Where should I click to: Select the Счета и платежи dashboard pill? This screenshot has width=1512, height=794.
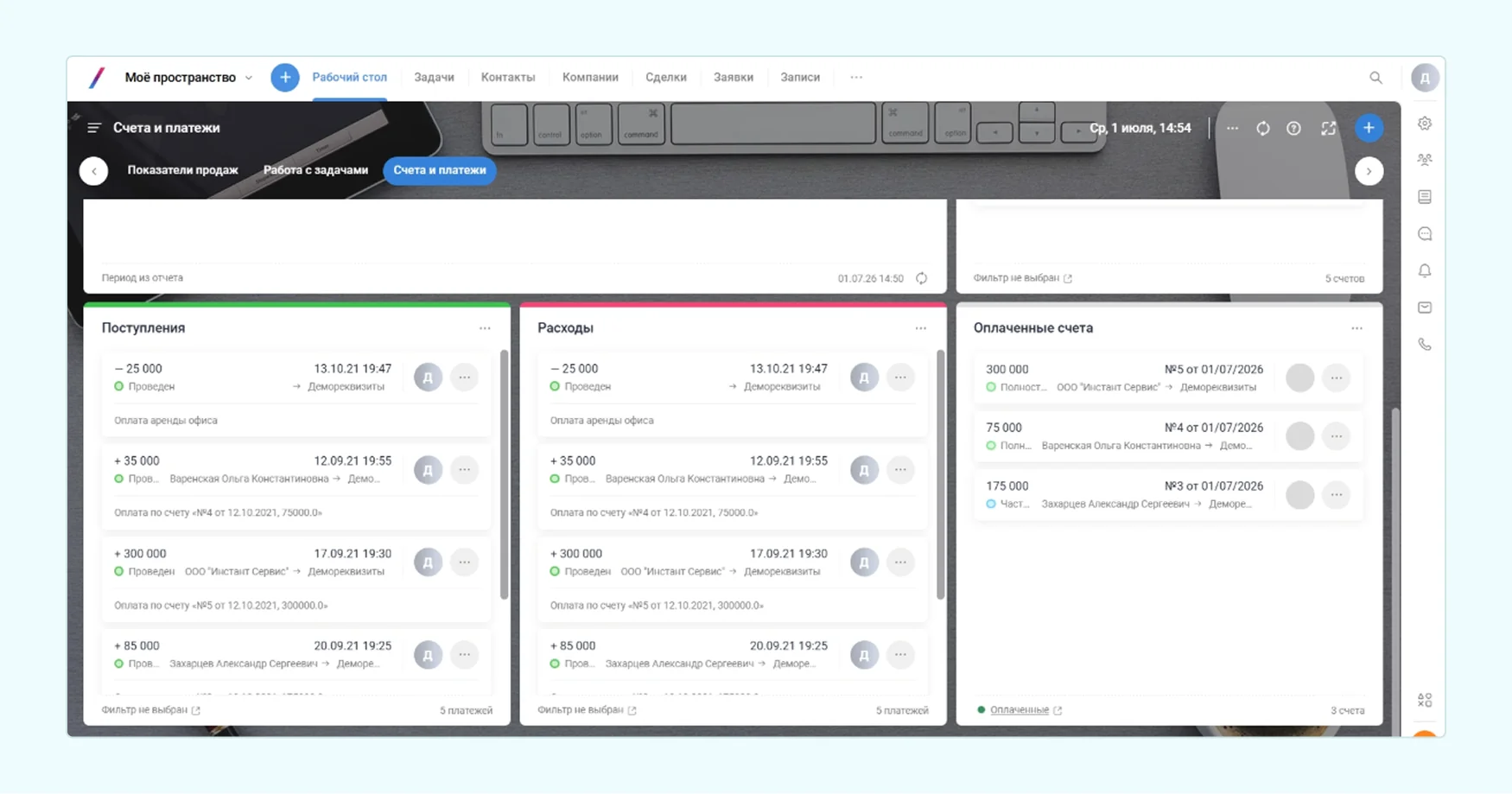[440, 170]
